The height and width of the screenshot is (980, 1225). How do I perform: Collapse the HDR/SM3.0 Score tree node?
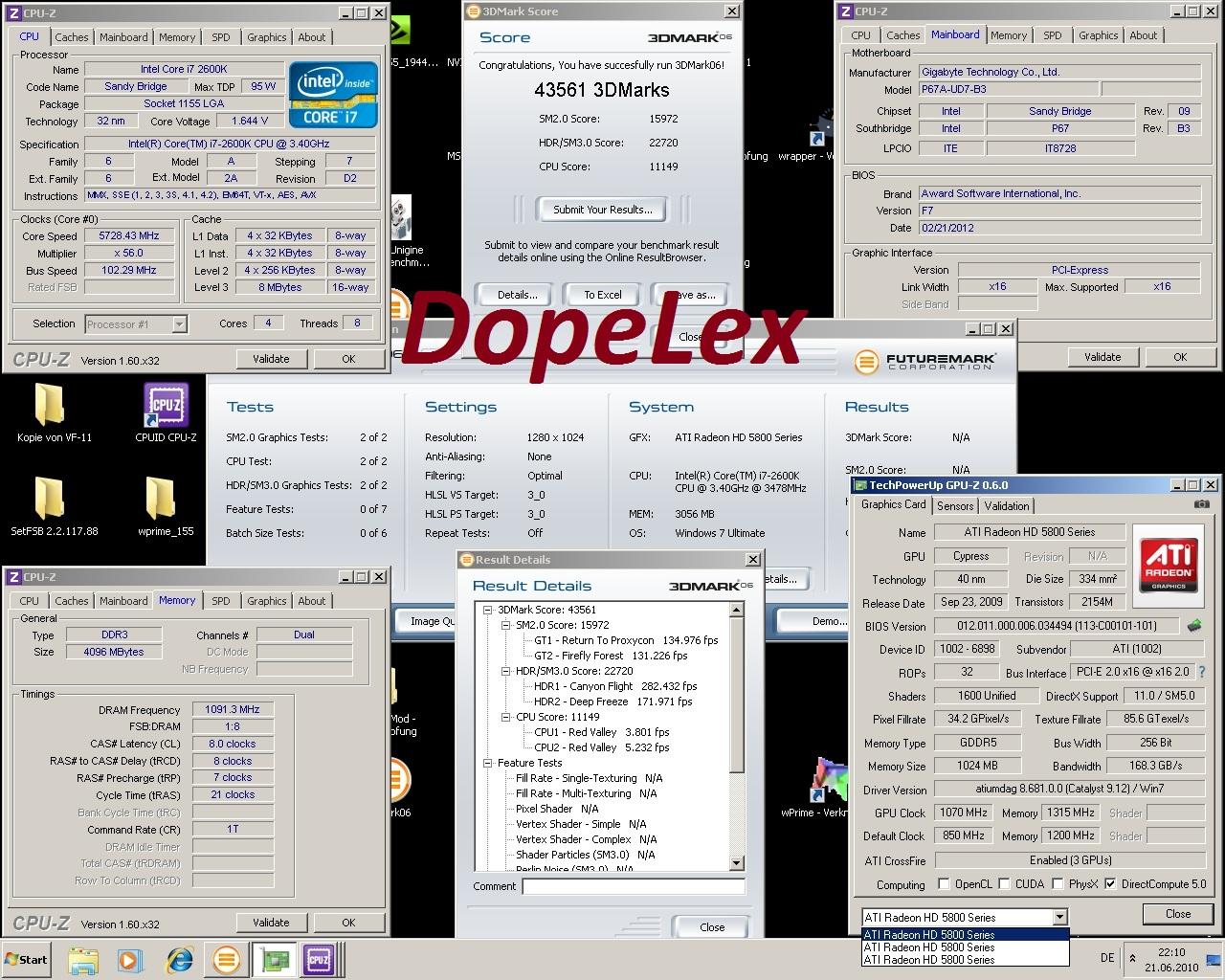point(506,671)
